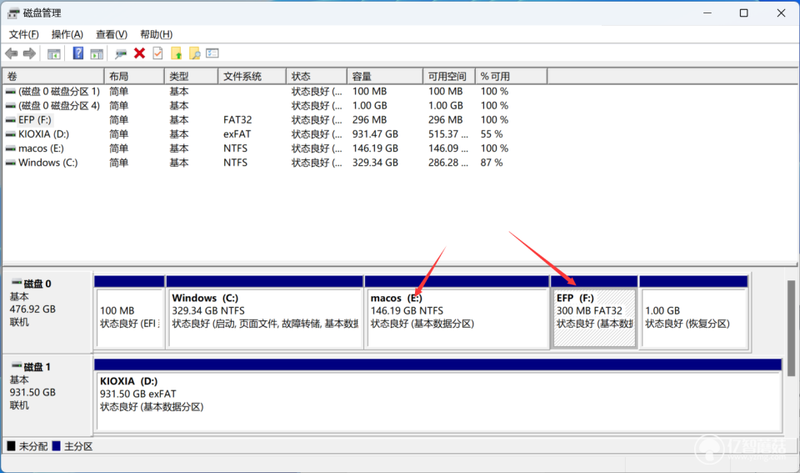Click the red X delete icon
The height and width of the screenshot is (473, 800).
139,53
